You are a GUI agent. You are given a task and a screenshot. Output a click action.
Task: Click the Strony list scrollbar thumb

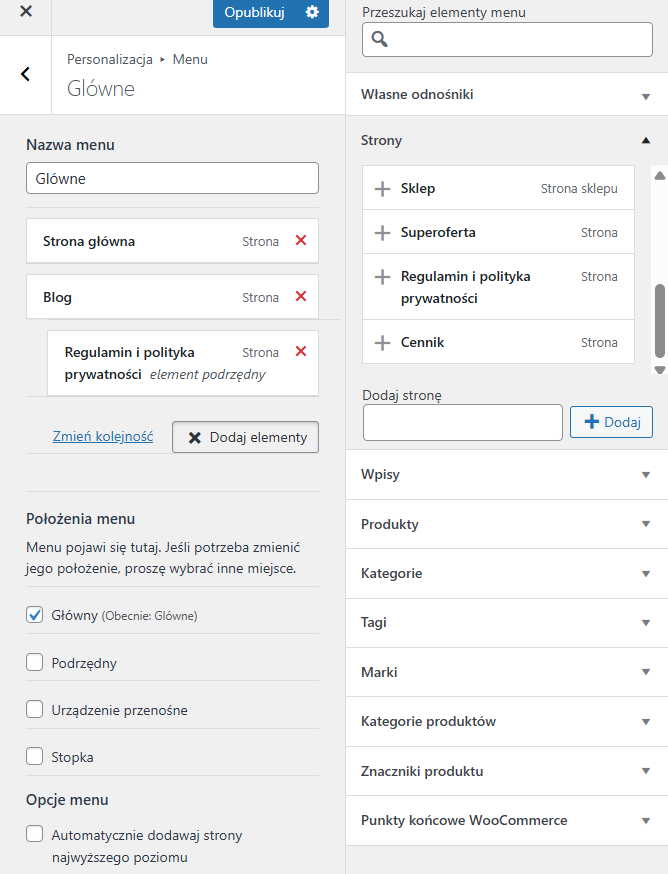point(659,320)
